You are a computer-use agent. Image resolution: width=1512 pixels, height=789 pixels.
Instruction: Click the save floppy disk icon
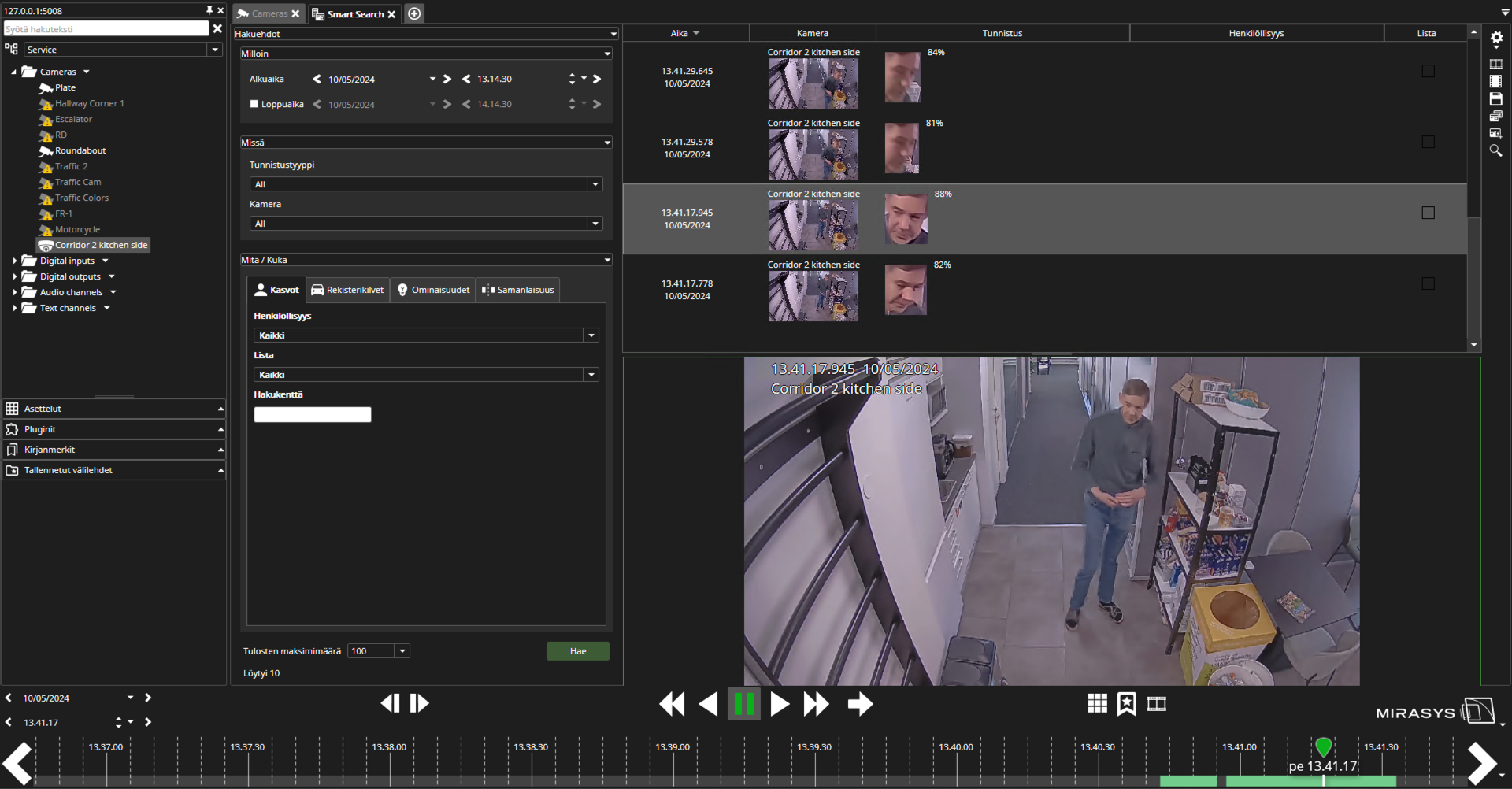1495,98
